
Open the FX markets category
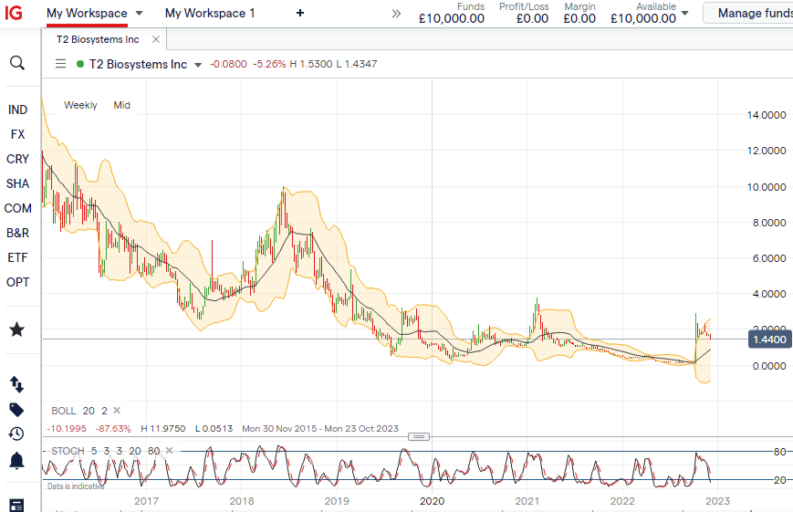(x=18, y=134)
